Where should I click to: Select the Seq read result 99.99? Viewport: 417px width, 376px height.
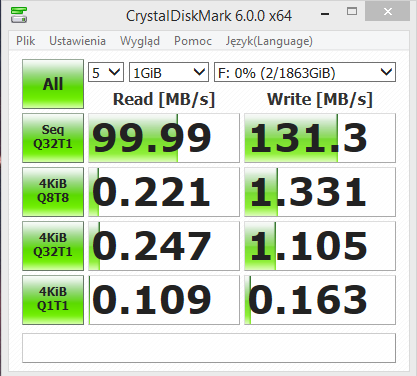[x=164, y=138]
